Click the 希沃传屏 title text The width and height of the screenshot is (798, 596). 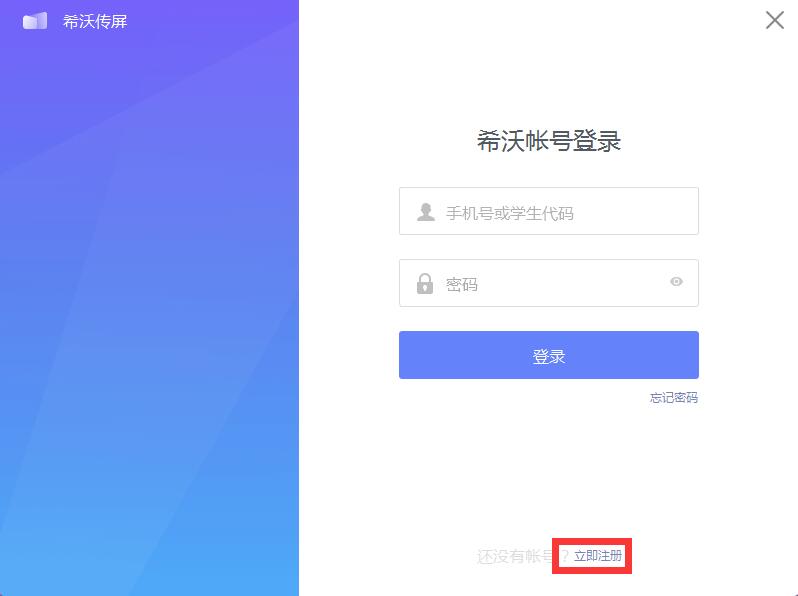95,21
